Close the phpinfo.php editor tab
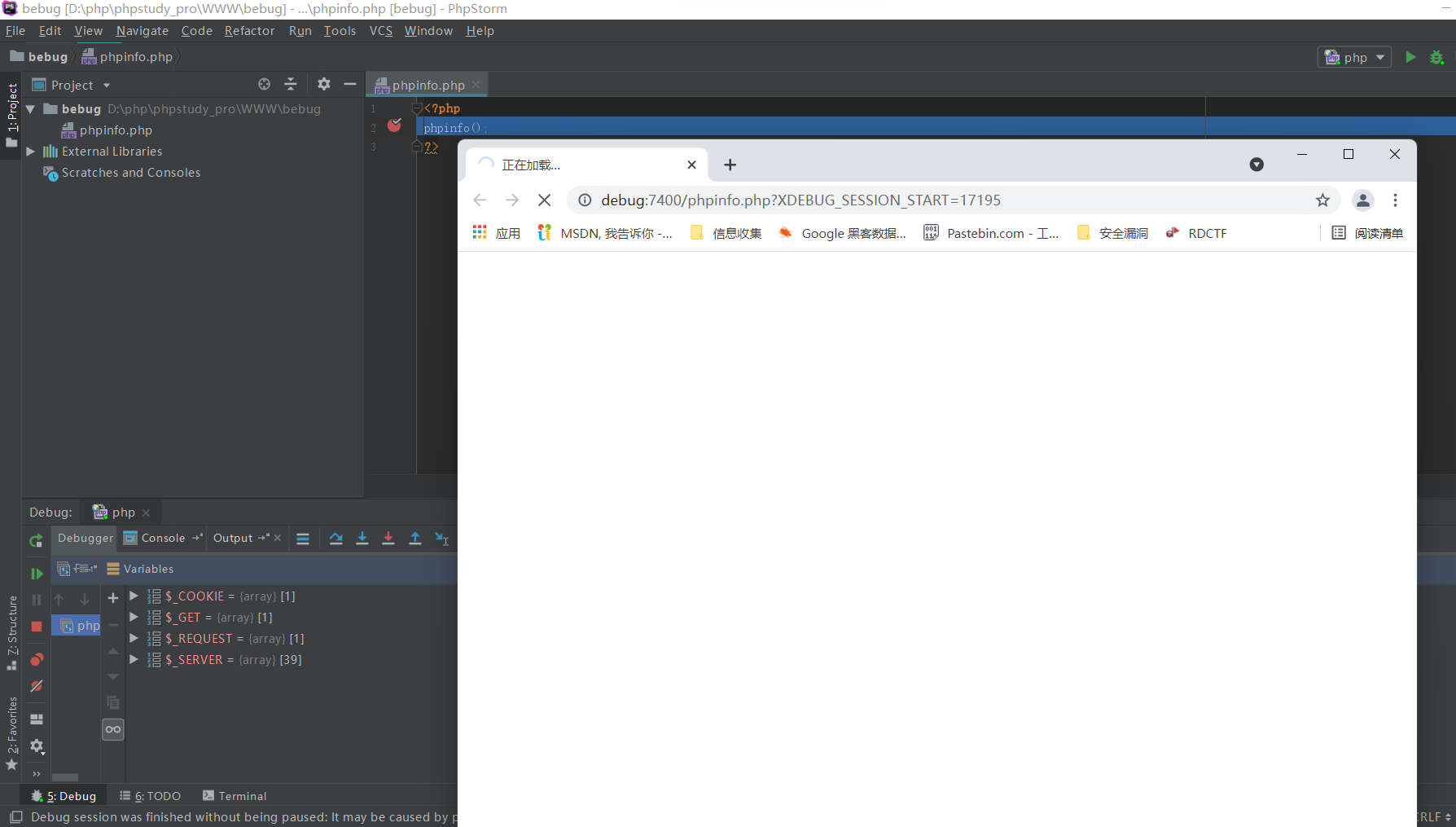The height and width of the screenshot is (827, 1456). (x=476, y=85)
